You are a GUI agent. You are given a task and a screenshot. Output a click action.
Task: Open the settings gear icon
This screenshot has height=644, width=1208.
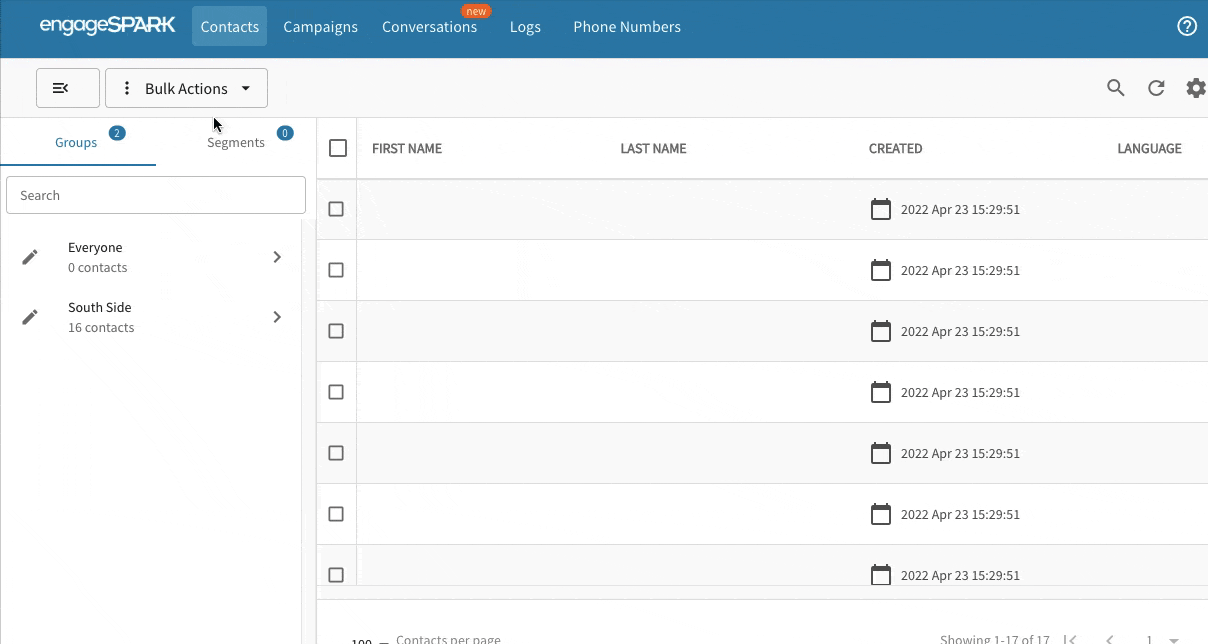point(1195,88)
